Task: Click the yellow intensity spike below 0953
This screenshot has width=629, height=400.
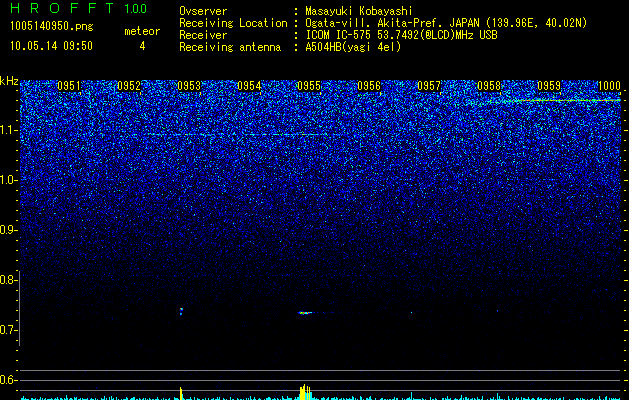Action: [x=181, y=393]
